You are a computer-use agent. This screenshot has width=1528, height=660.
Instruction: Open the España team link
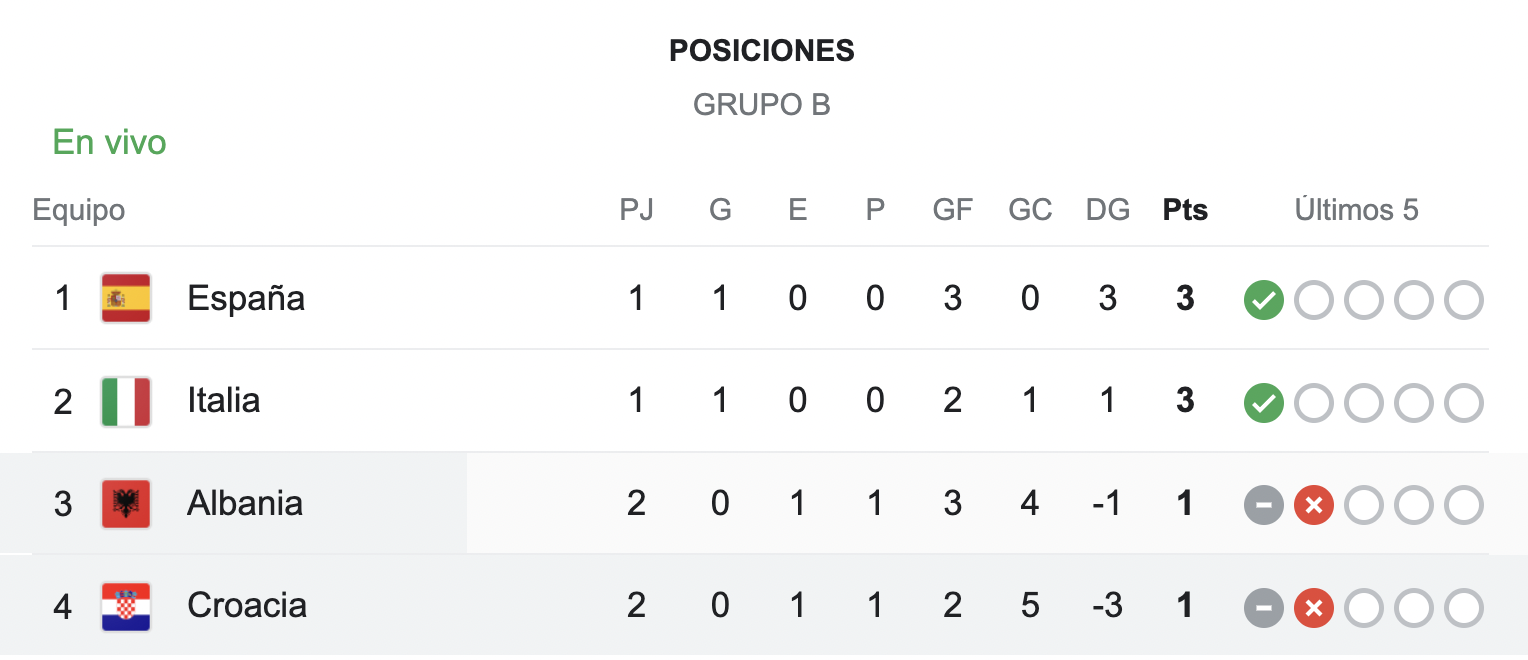point(246,298)
